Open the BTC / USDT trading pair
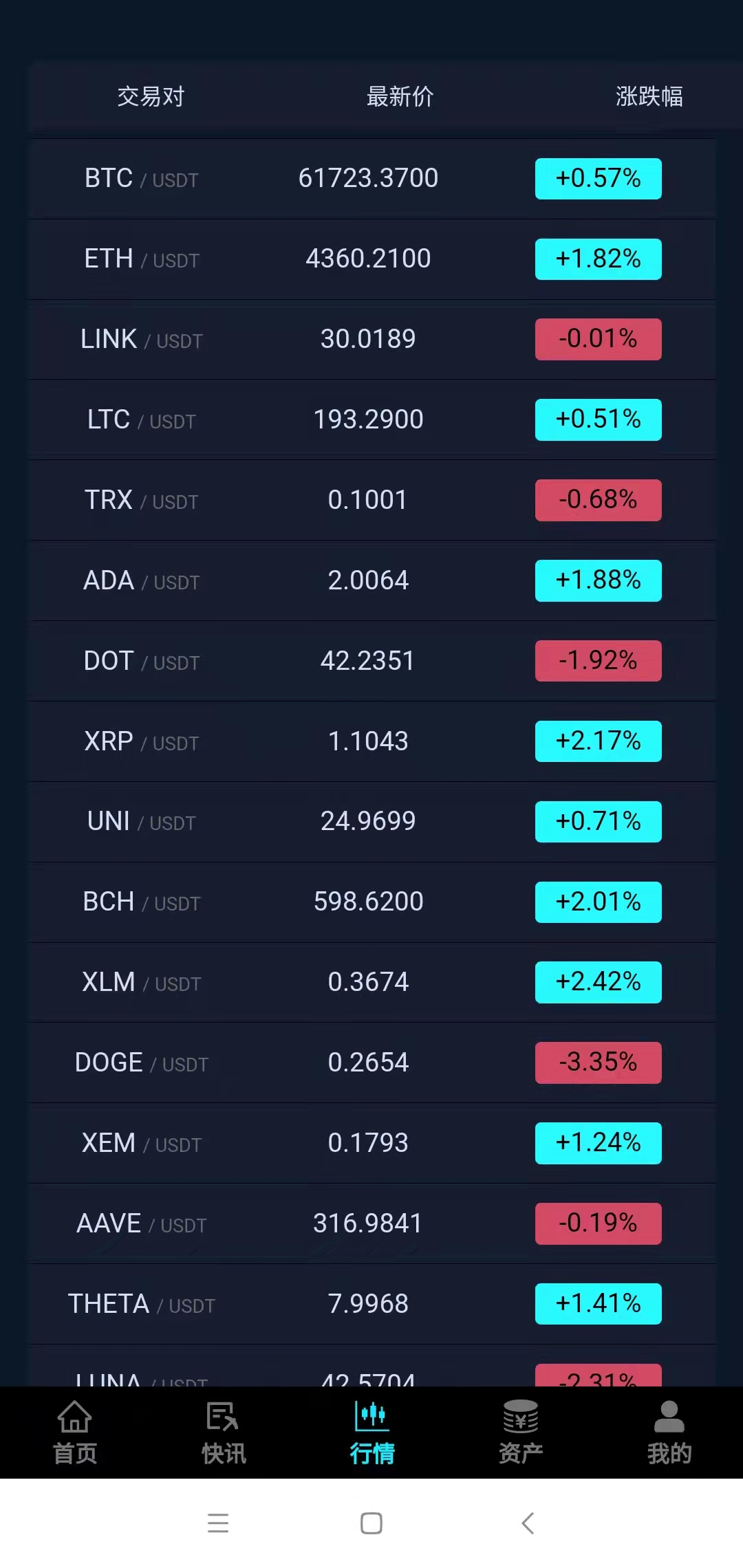 [141, 179]
